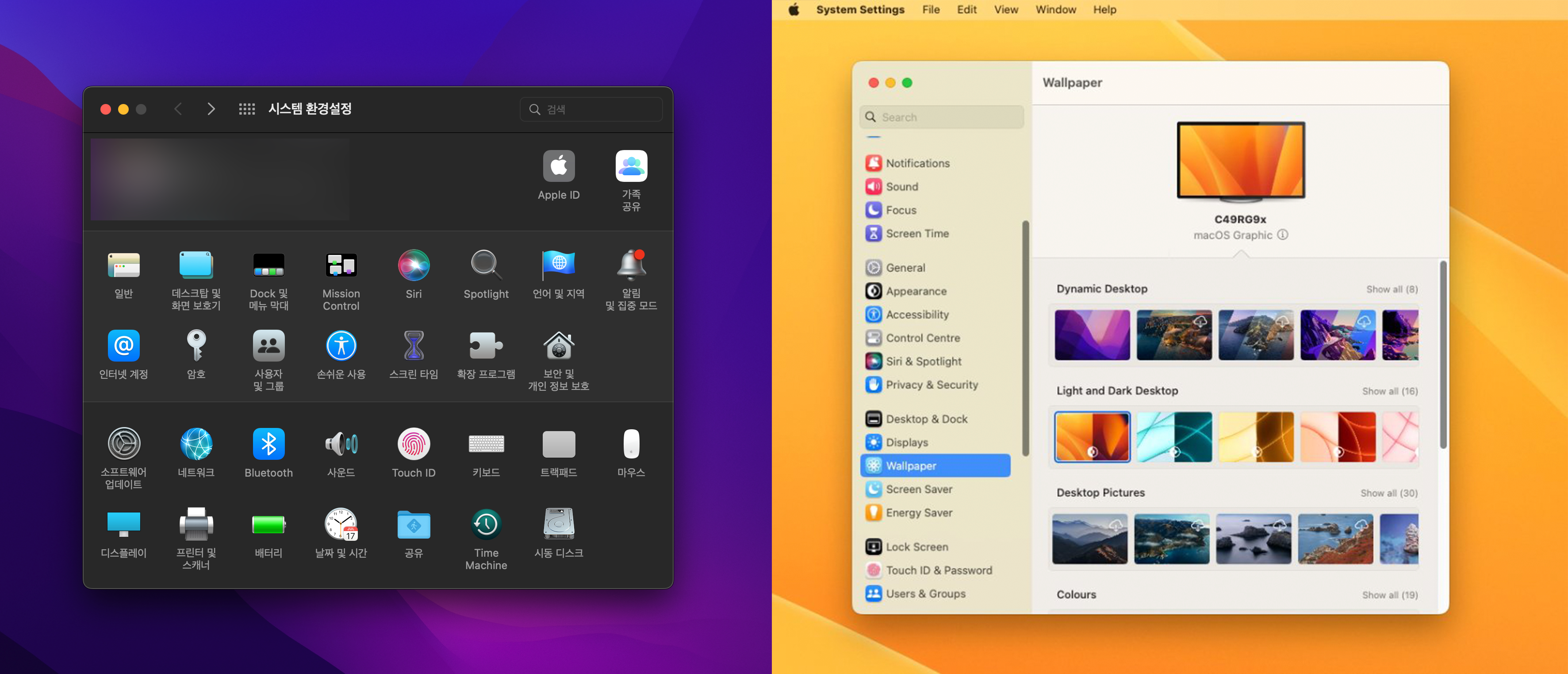Open 확장 프로그램 puzzle-piece icon
This screenshot has width=1568, height=674.
pyautogui.click(x=486, y=345)
